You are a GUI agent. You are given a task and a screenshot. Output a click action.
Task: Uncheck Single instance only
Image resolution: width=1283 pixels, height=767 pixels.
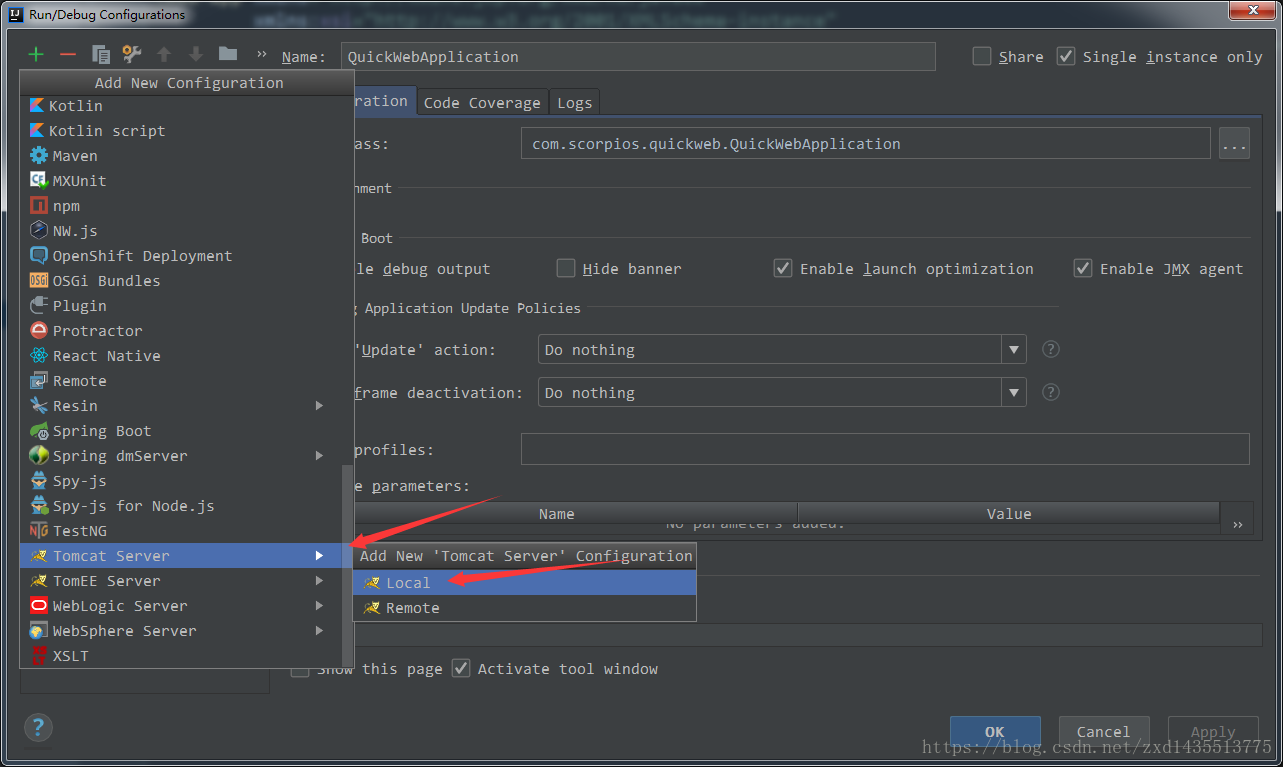click(x=1066, y=56)
